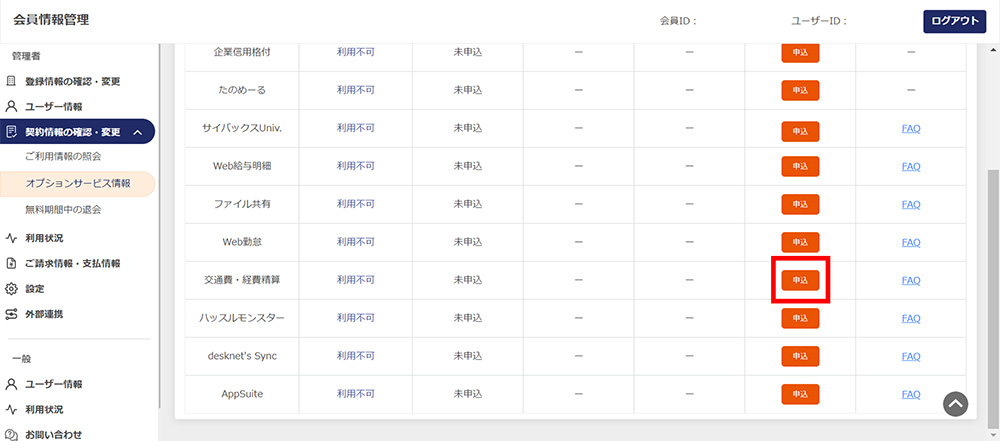Click the scroll-to-top arrow button

tap(955, 403)
